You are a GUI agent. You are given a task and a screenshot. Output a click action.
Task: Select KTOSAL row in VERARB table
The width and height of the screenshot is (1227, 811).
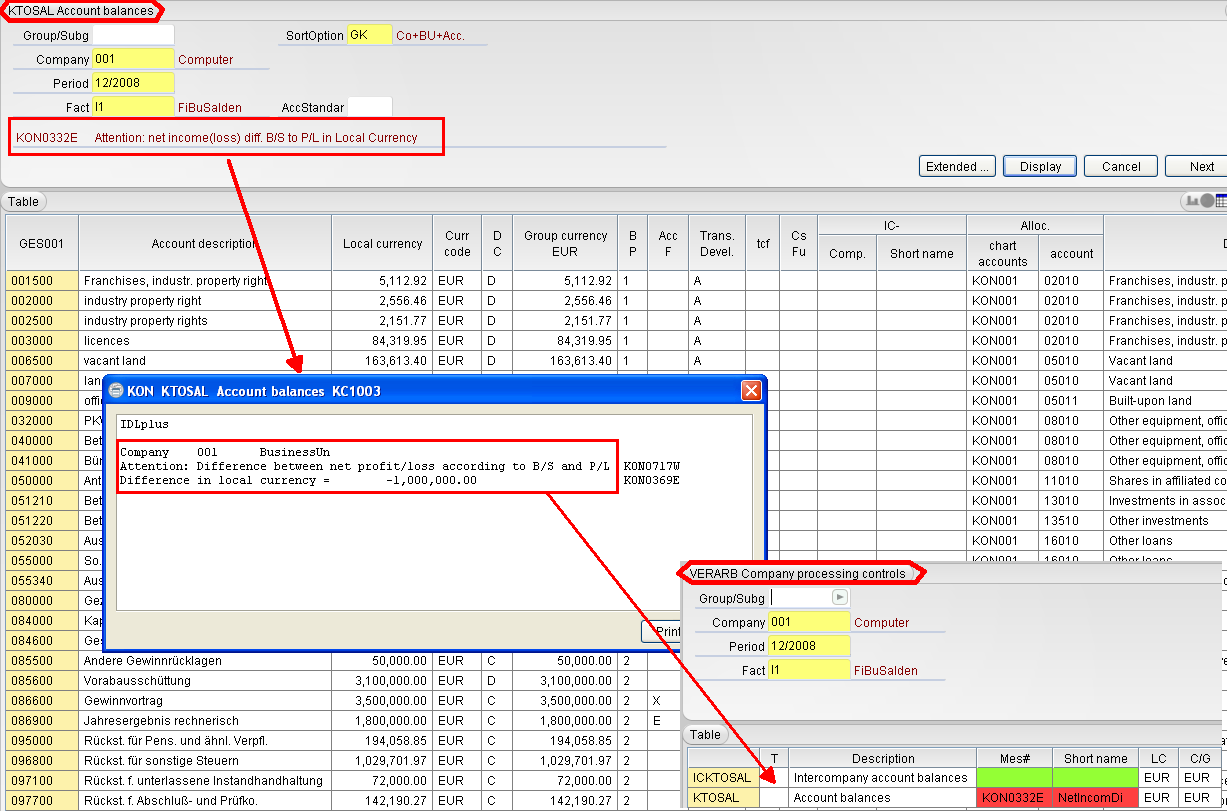tap(723, 798)
